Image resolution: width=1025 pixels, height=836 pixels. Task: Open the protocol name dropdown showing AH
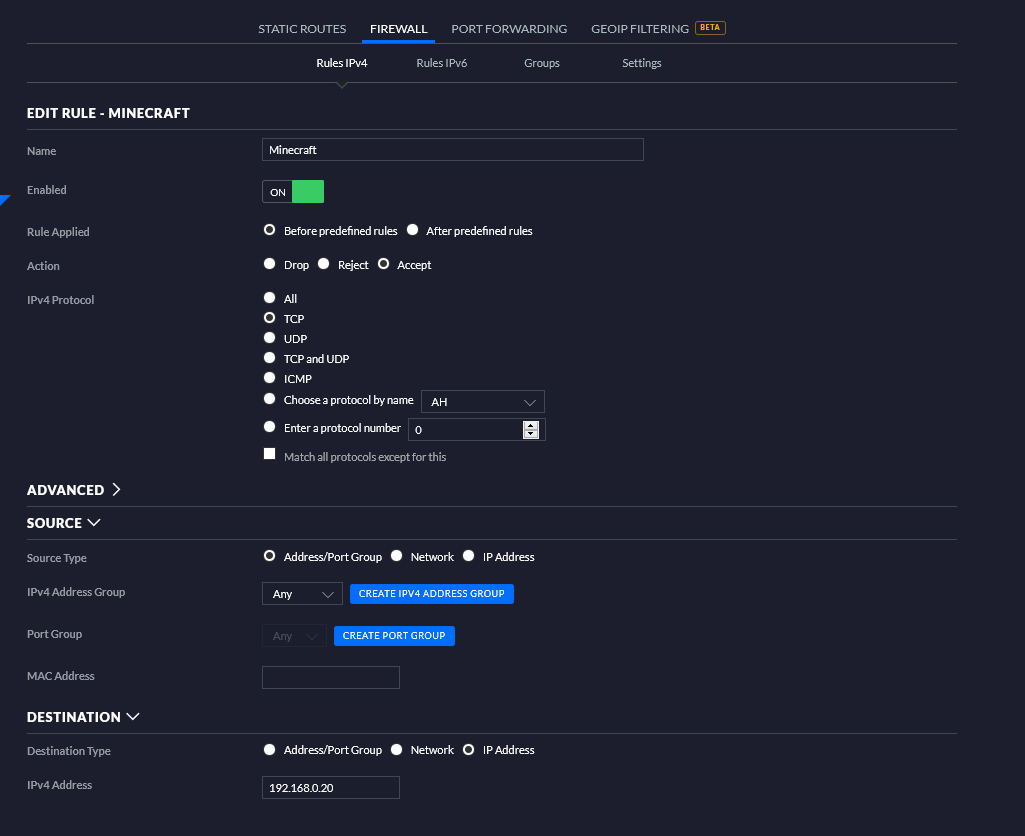[483, 402]
